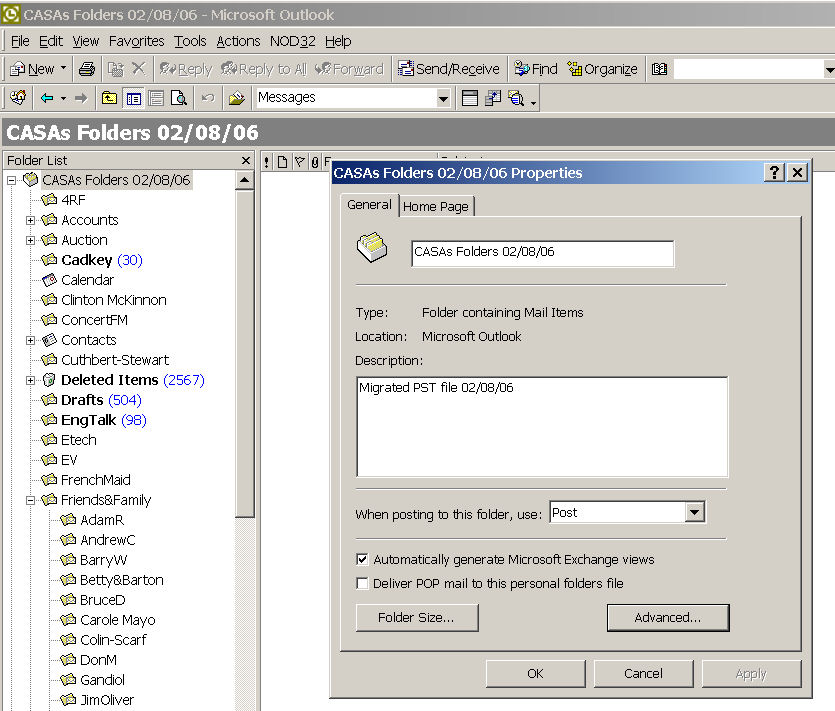Open the Tools menu
Screen dimensions: 835x711
pyautogui.click(x=190, y=41)
